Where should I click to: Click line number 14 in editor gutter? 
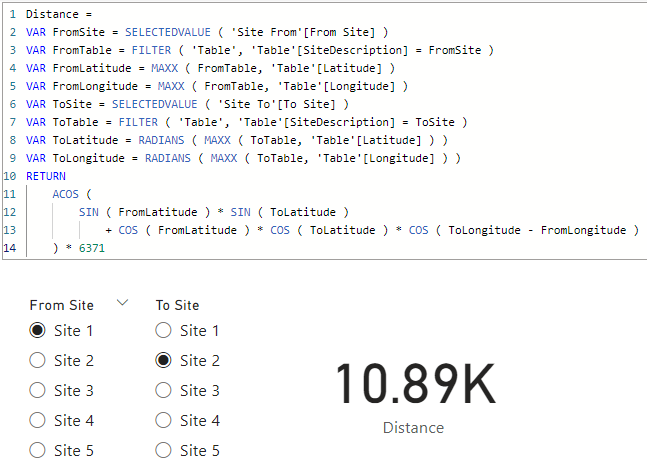click(10, 248)
